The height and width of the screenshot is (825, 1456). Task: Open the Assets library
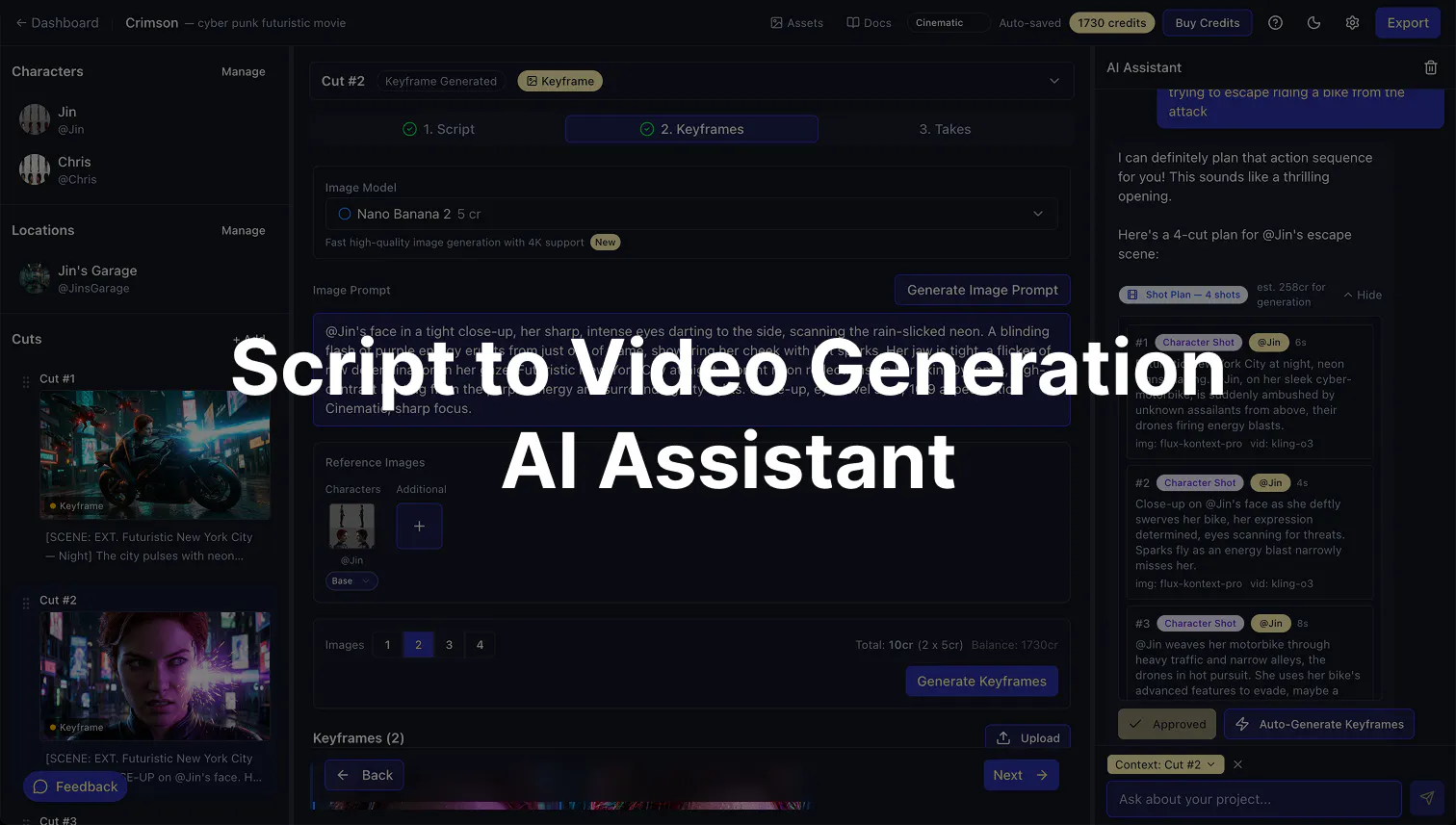pyautogui.click(x=796, y=22)
